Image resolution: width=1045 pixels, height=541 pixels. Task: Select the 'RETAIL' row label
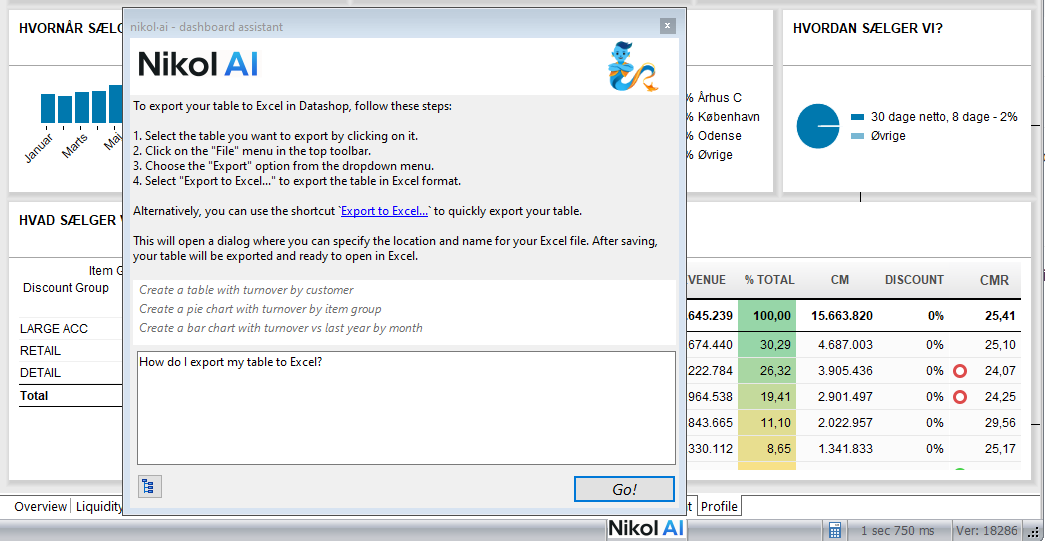pyautogui.click(x=41, y=350)
